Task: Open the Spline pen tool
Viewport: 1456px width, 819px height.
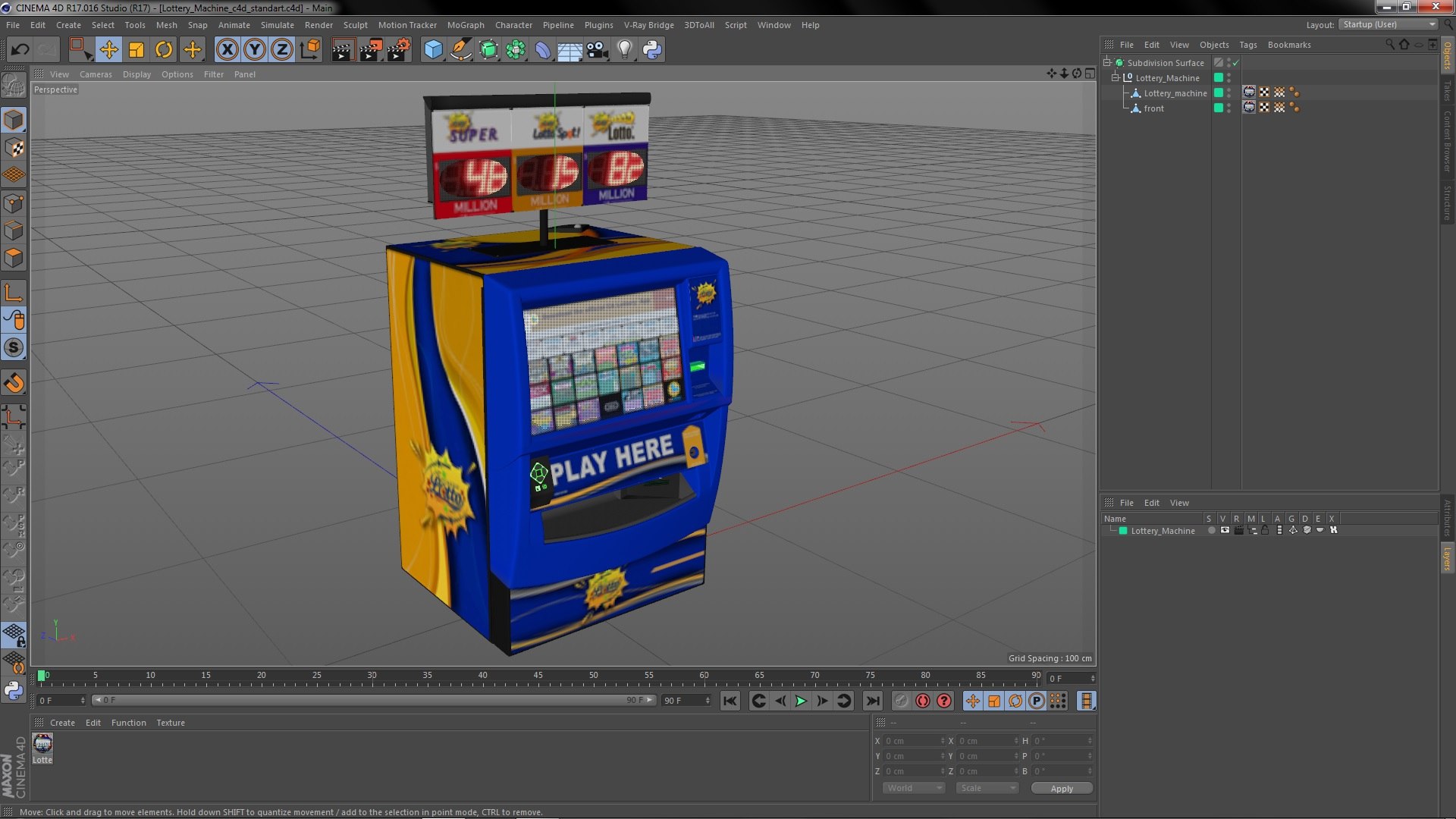Action: coord(460,50)
